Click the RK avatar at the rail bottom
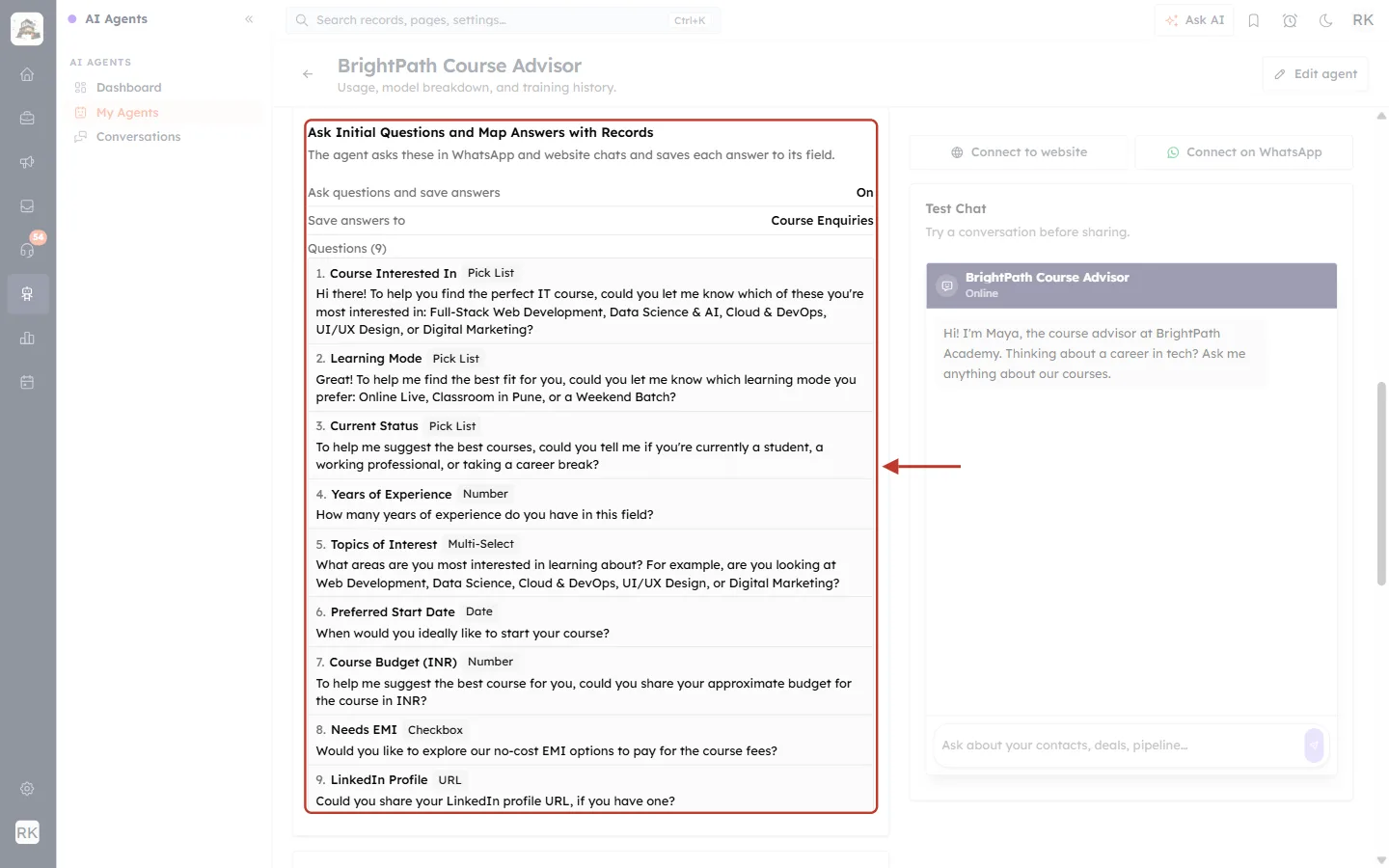Screen dimensions: 1389x868 [x=27, y=832]
